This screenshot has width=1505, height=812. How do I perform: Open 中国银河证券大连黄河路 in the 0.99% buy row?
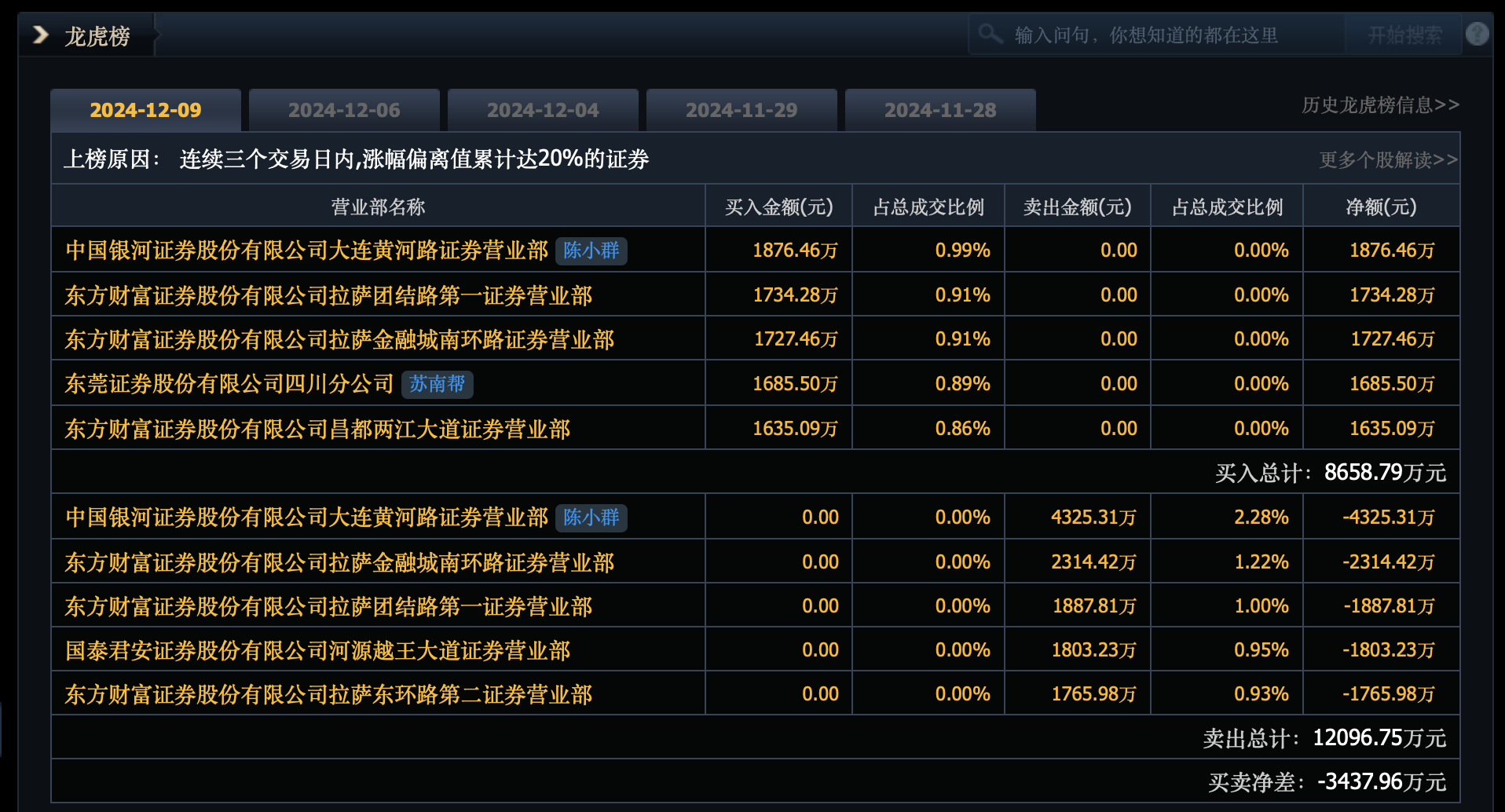point(307,251)
